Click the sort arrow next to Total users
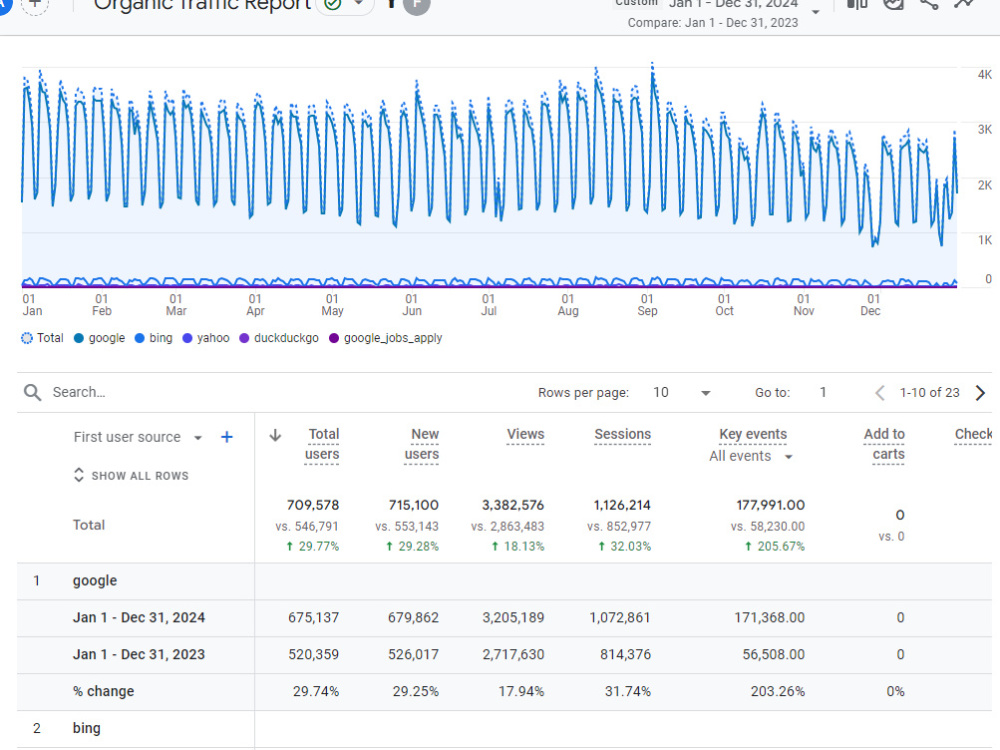1000x750 pixels. tap(275, 435)
